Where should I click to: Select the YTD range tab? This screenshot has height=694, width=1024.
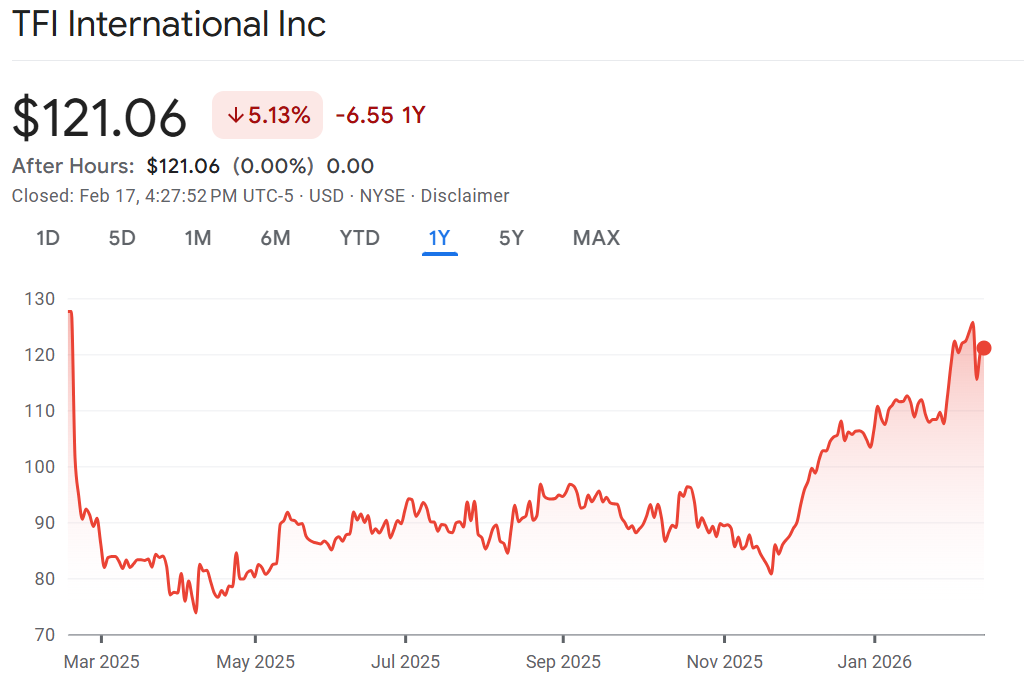pos(359,238)
